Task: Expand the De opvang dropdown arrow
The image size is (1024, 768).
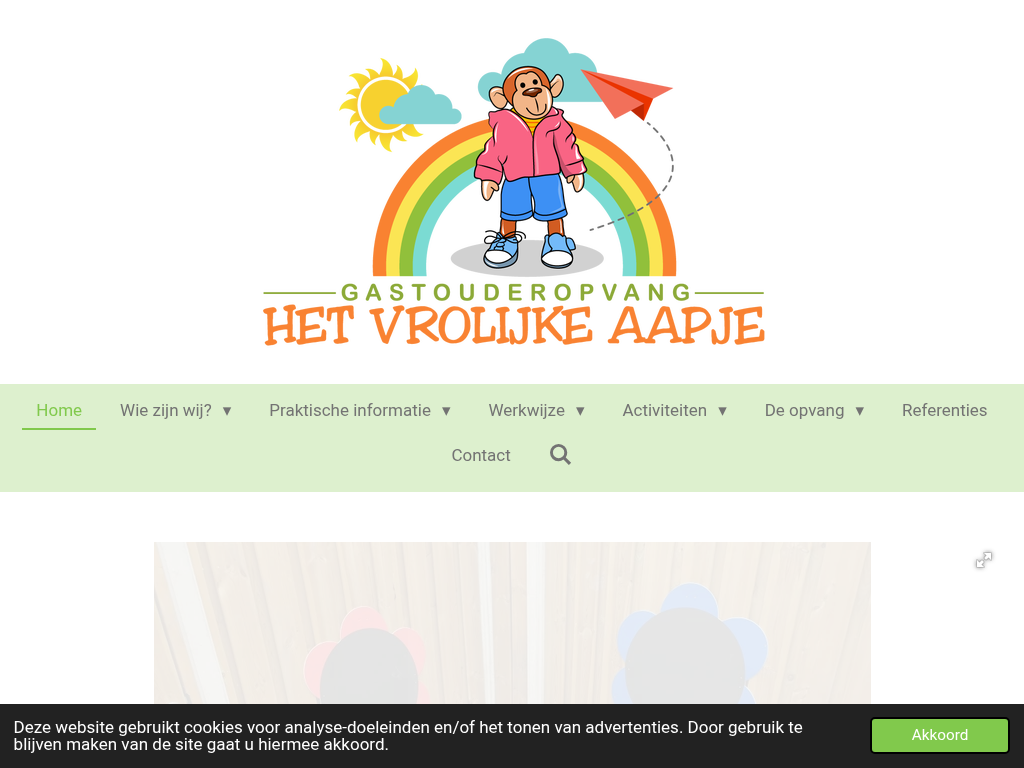Action: (859, 411)
